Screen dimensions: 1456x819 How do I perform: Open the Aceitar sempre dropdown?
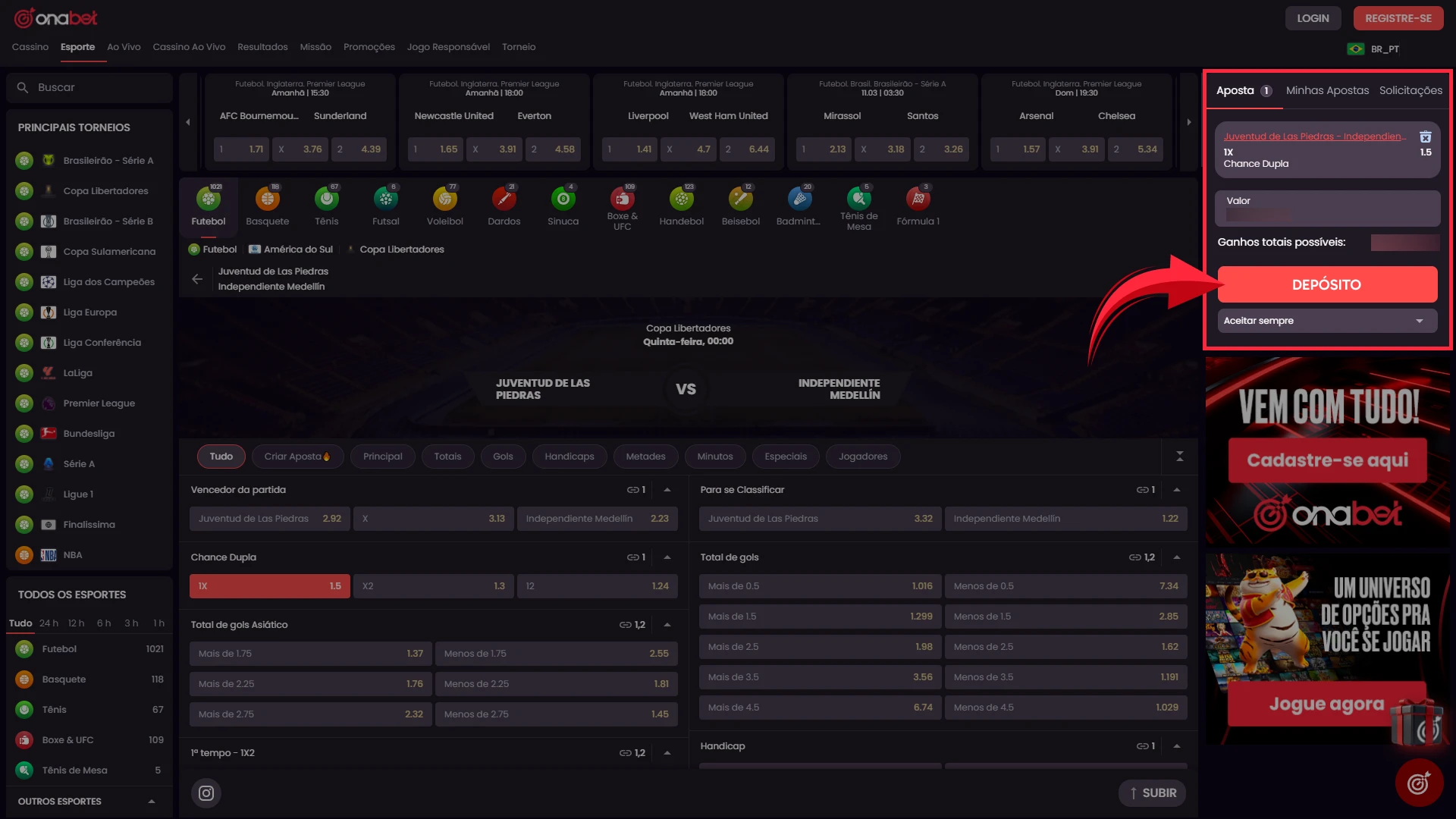[1327, 321]
